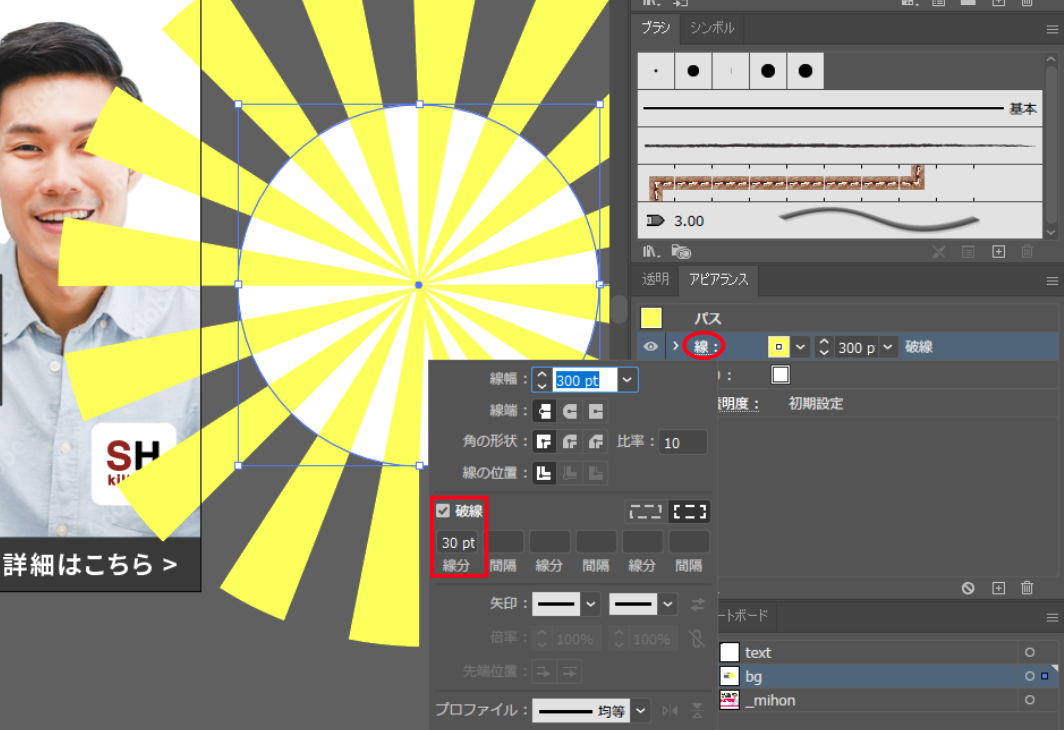The width and height of the screenshot is (1064, 730).
Task: Click the link arrowhead scale icon
Action: point(697,639)
